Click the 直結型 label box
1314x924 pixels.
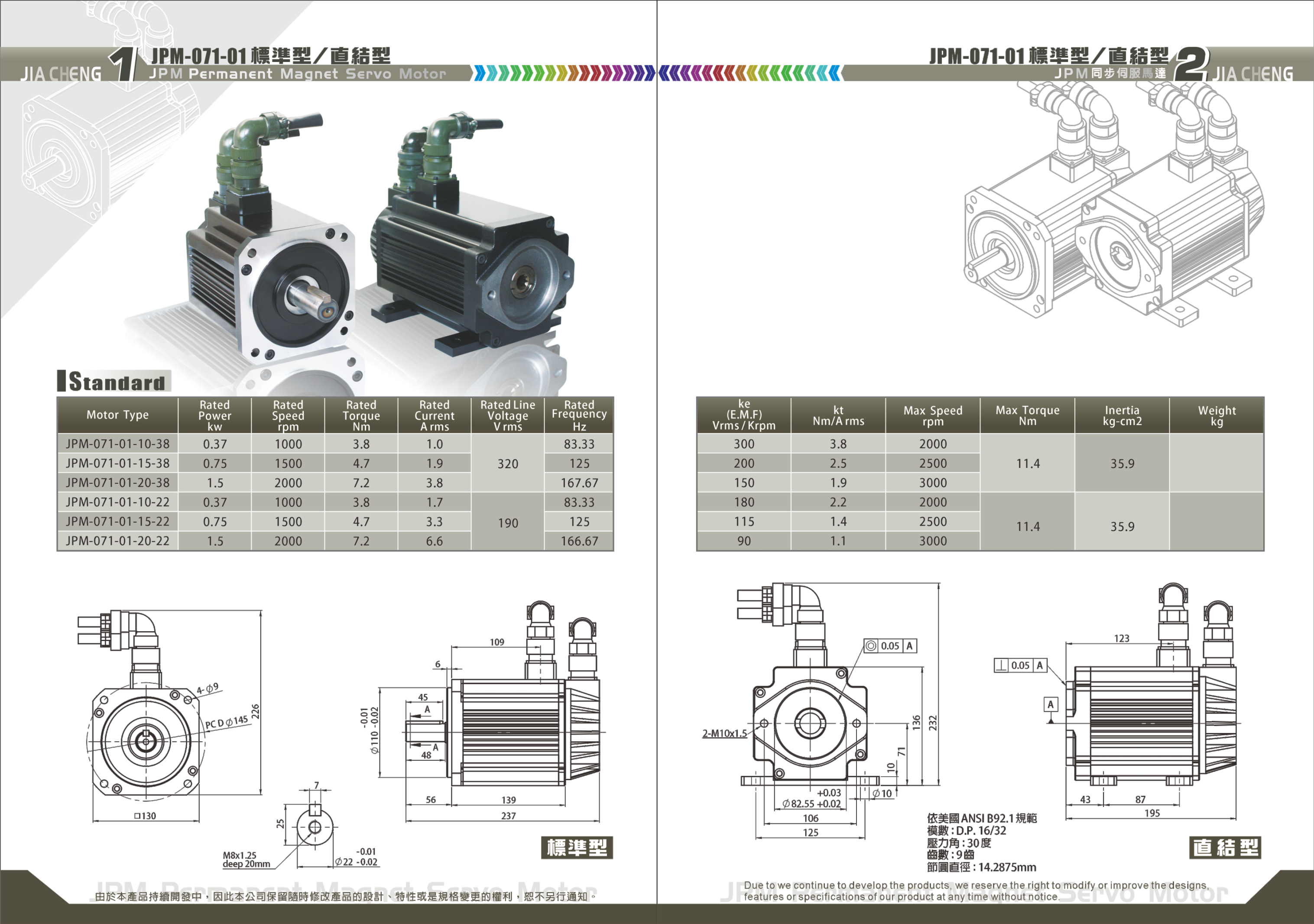click(x=1225, y=847)
